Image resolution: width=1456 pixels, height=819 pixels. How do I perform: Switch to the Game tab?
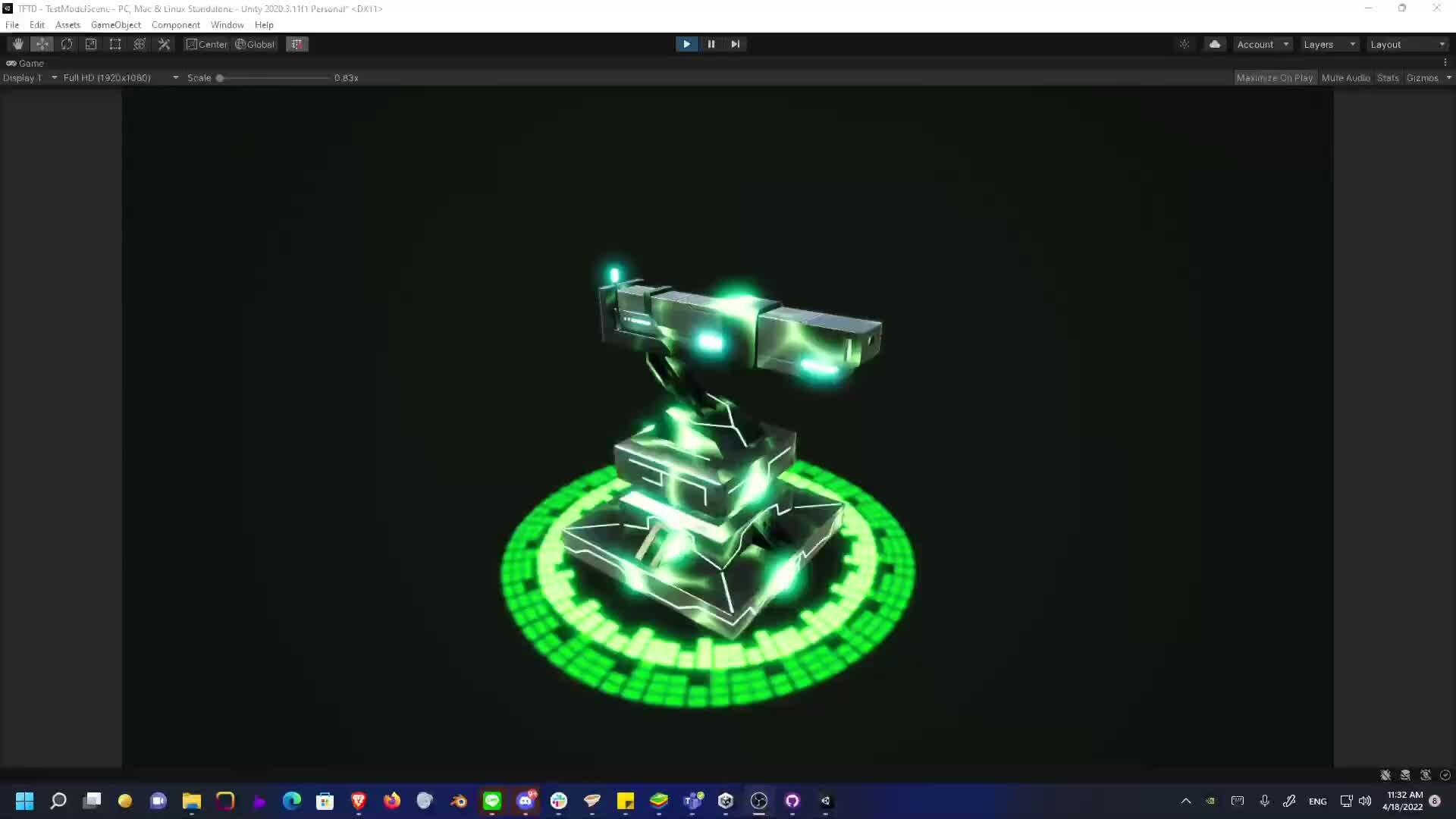(x=27, y=63)
